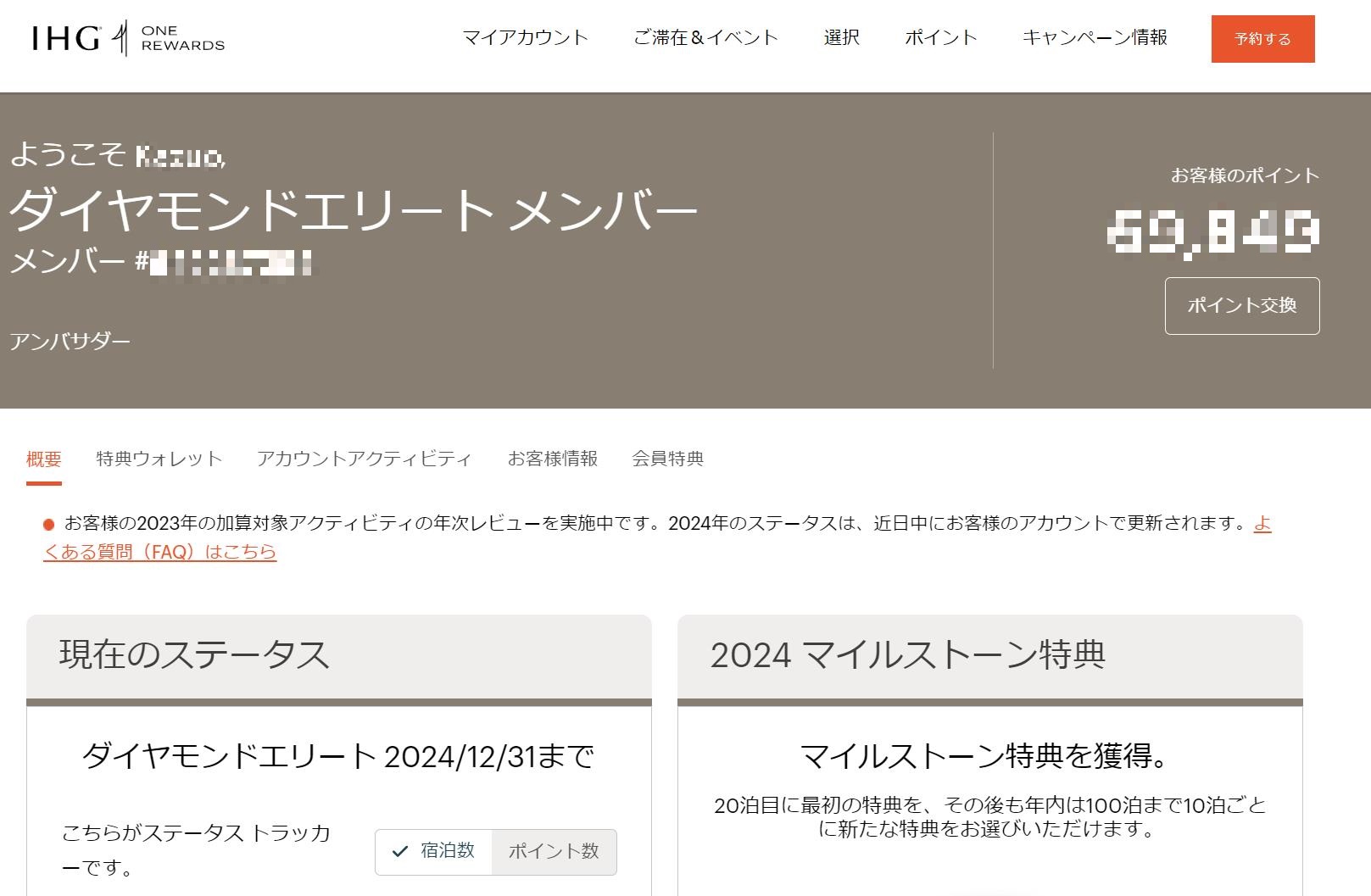This screenshot has height=896, width=1371.
Task: Click the アンバサダー label
Action: coord(70,342)
